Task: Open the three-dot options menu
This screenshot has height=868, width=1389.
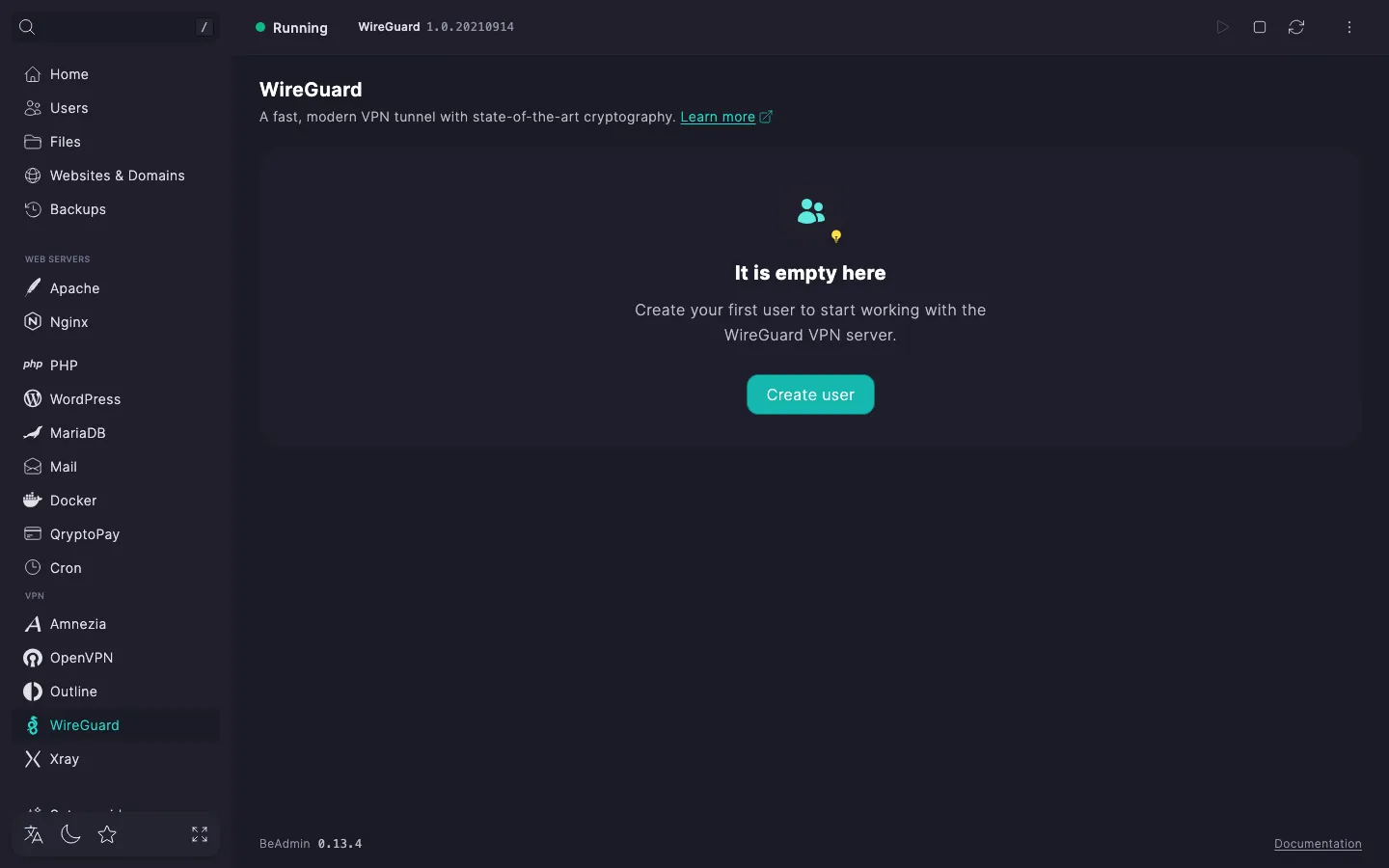Action: tap(1349, 27)
